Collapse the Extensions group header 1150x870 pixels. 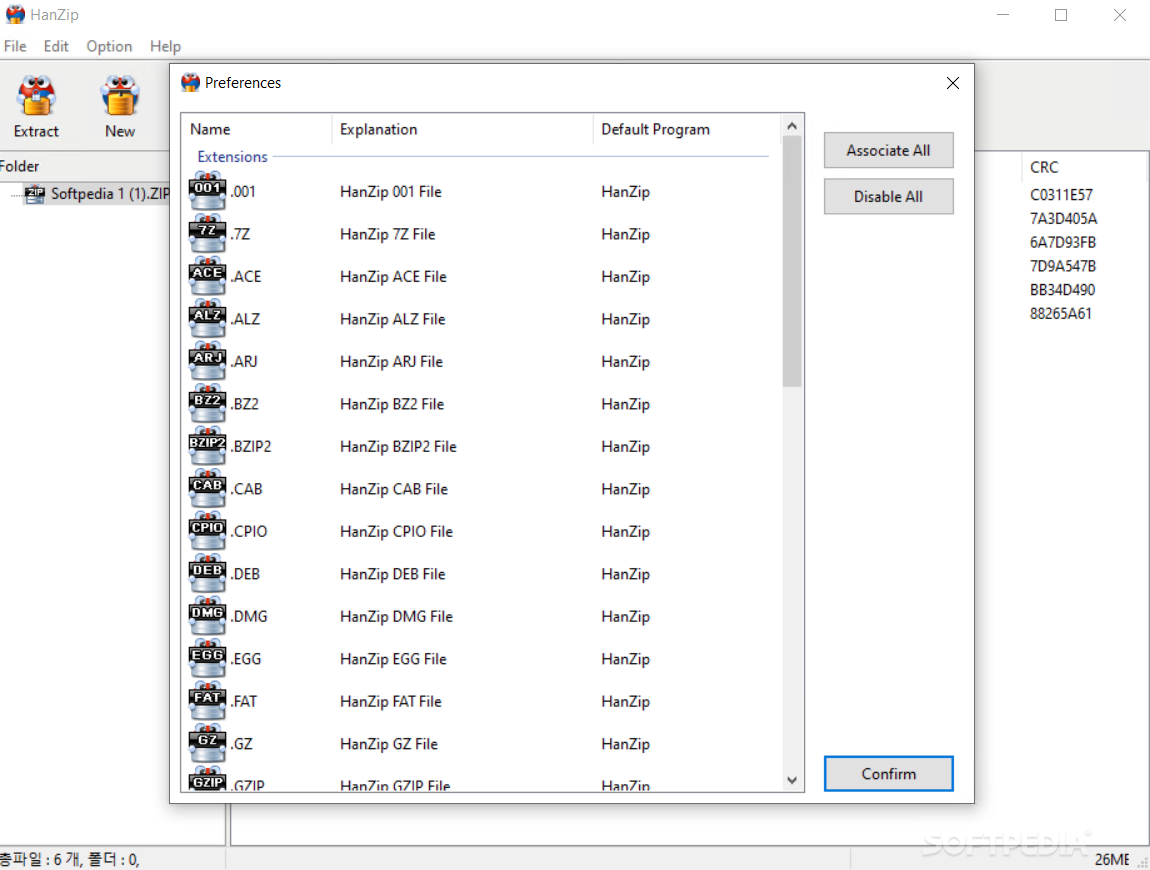pos(232,157)
